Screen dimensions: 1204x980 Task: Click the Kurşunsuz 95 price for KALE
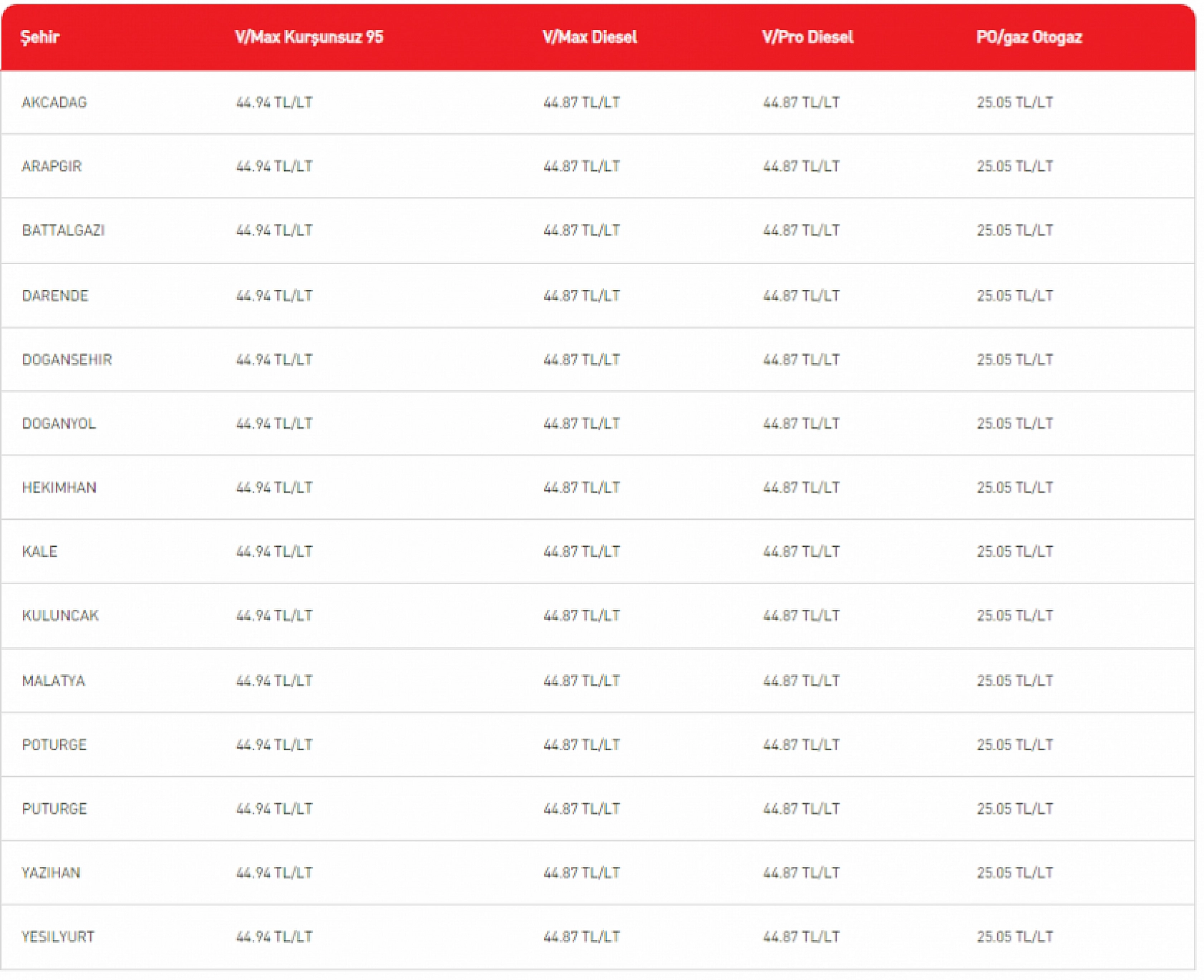(x=274, y=552)
